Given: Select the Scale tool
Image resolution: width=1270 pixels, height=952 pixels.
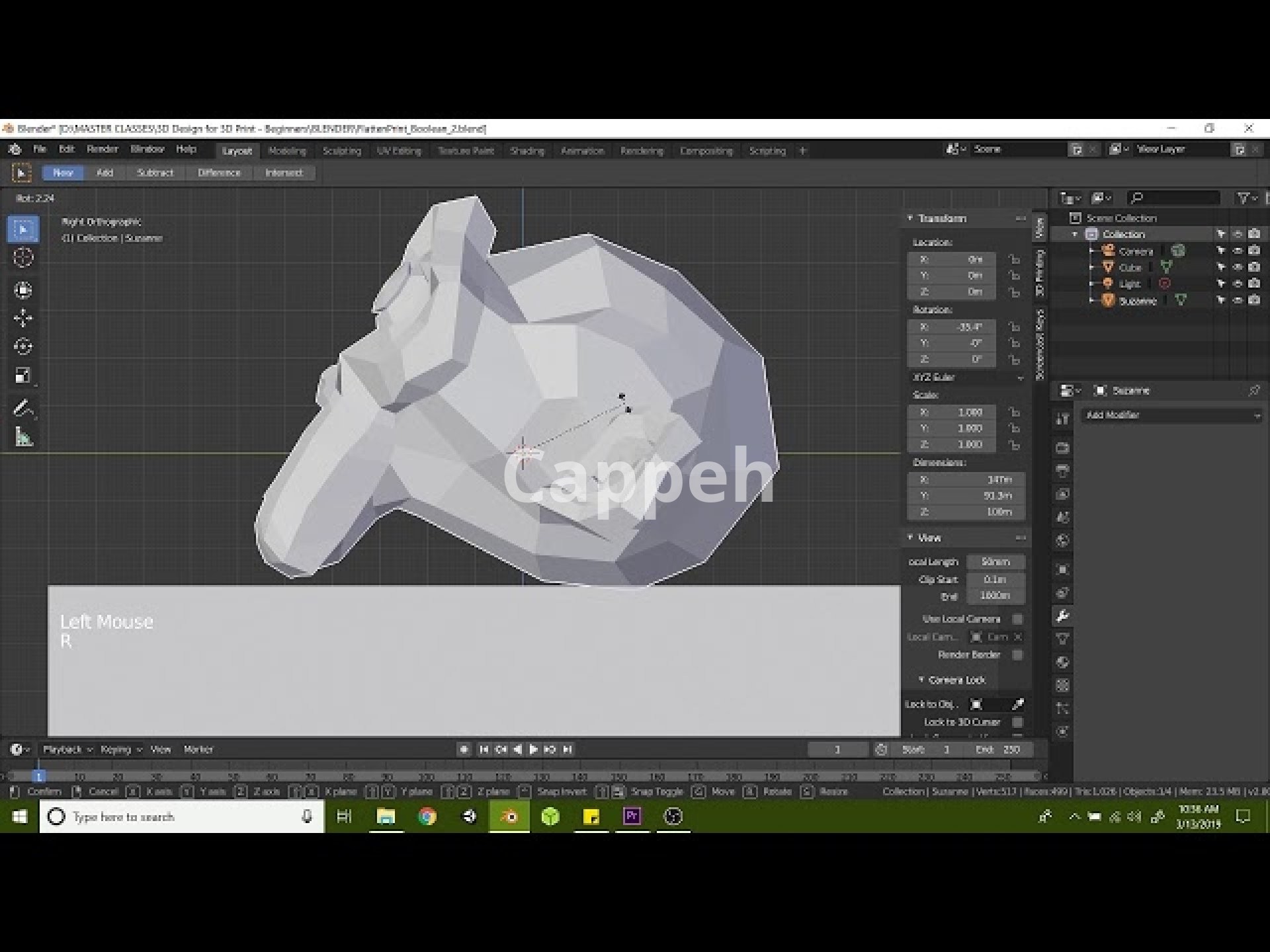Looking at the screenshot, I should (x=23, y=376).
